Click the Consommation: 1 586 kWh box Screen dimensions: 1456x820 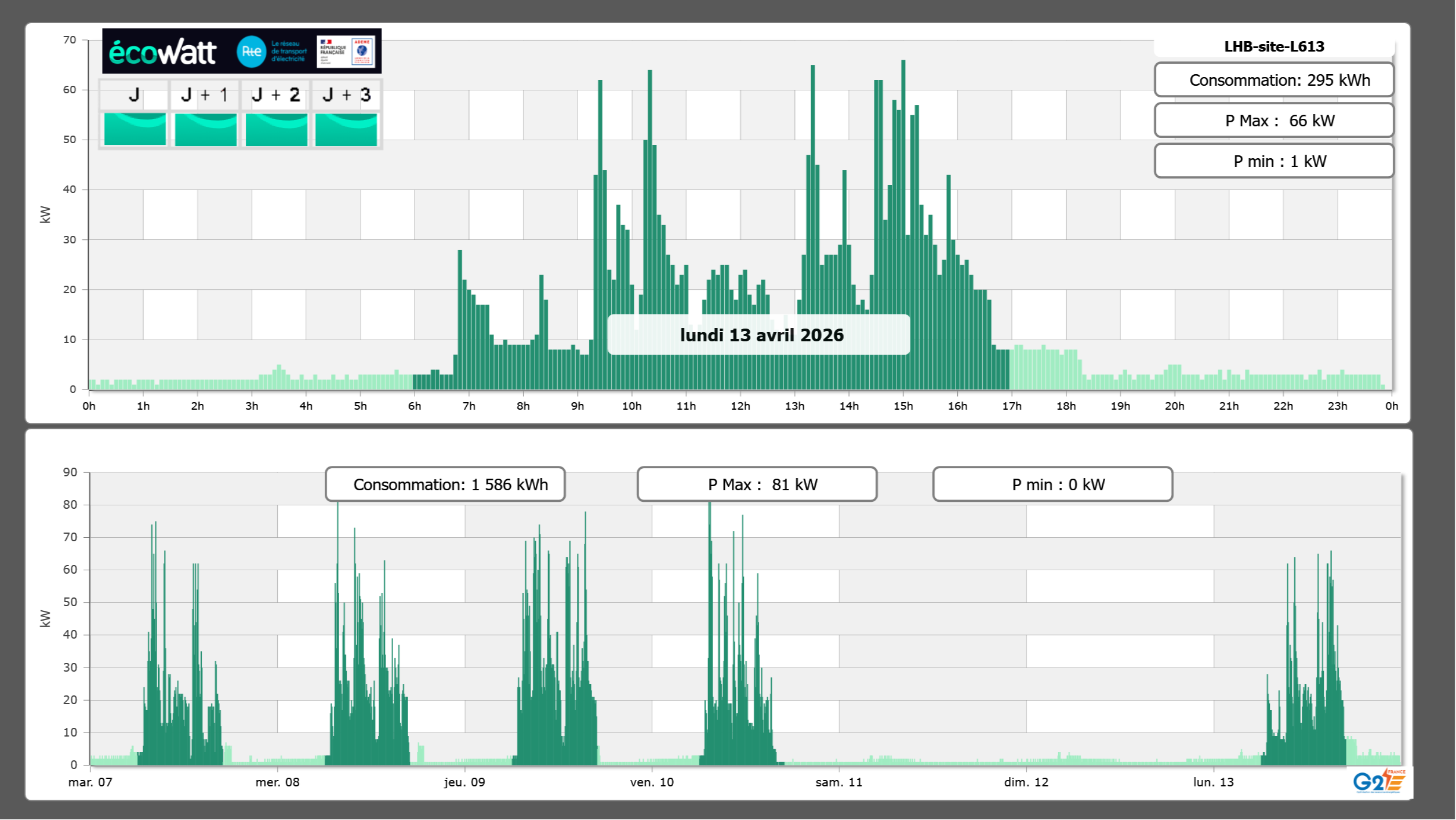(445, 484)
